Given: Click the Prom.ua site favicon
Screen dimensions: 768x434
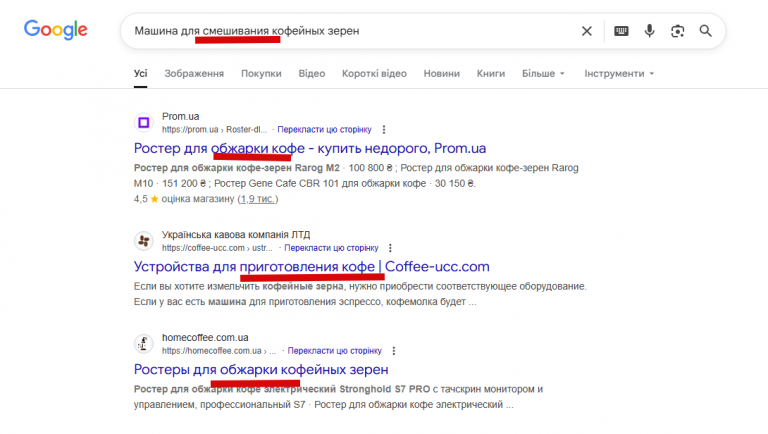Looking at the screenshot, I should (x=144, y=122).
